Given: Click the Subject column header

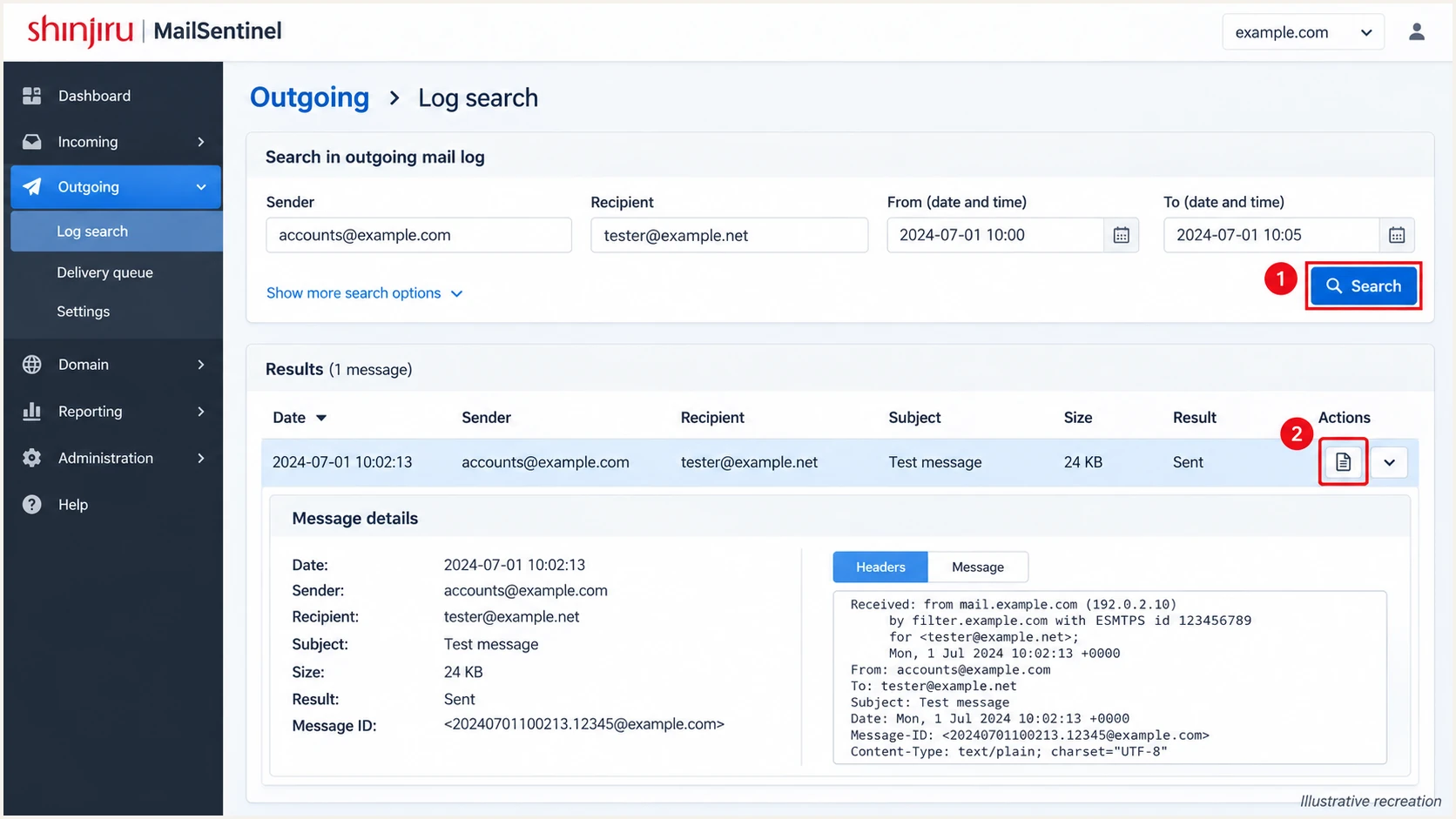Looking at the screenshot, I should pos(914,418).
